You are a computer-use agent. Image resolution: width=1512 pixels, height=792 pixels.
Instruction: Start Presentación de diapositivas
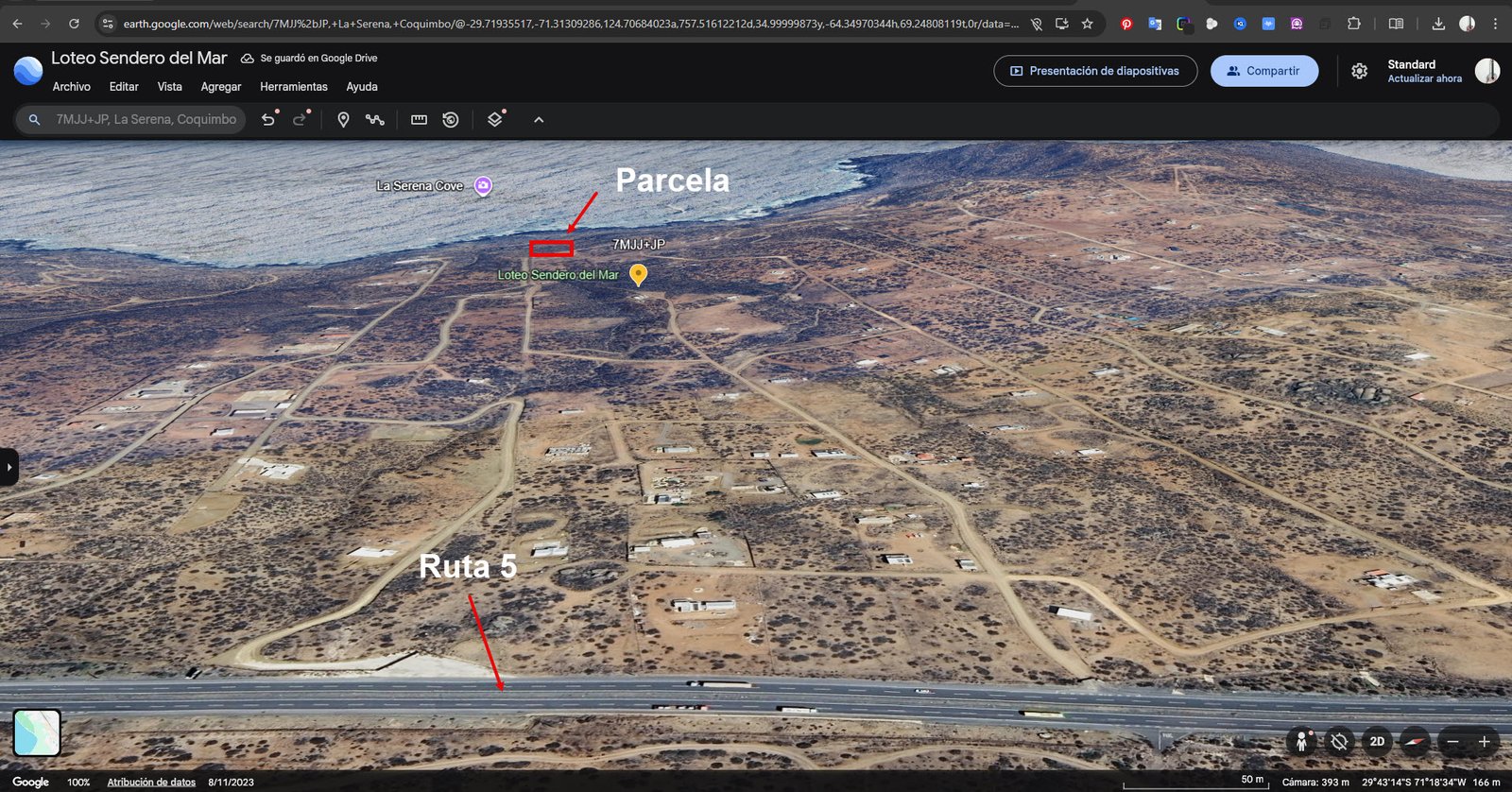coord(1094,71)
